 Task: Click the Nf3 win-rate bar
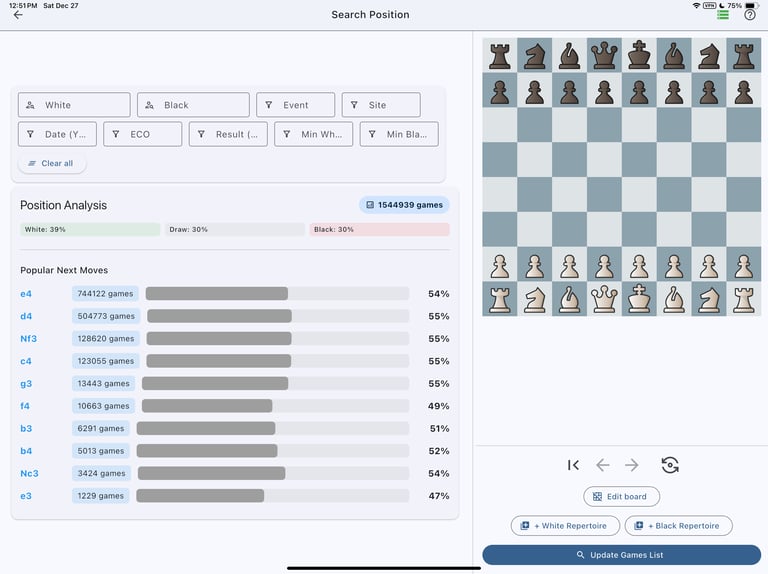pos(278,338)
